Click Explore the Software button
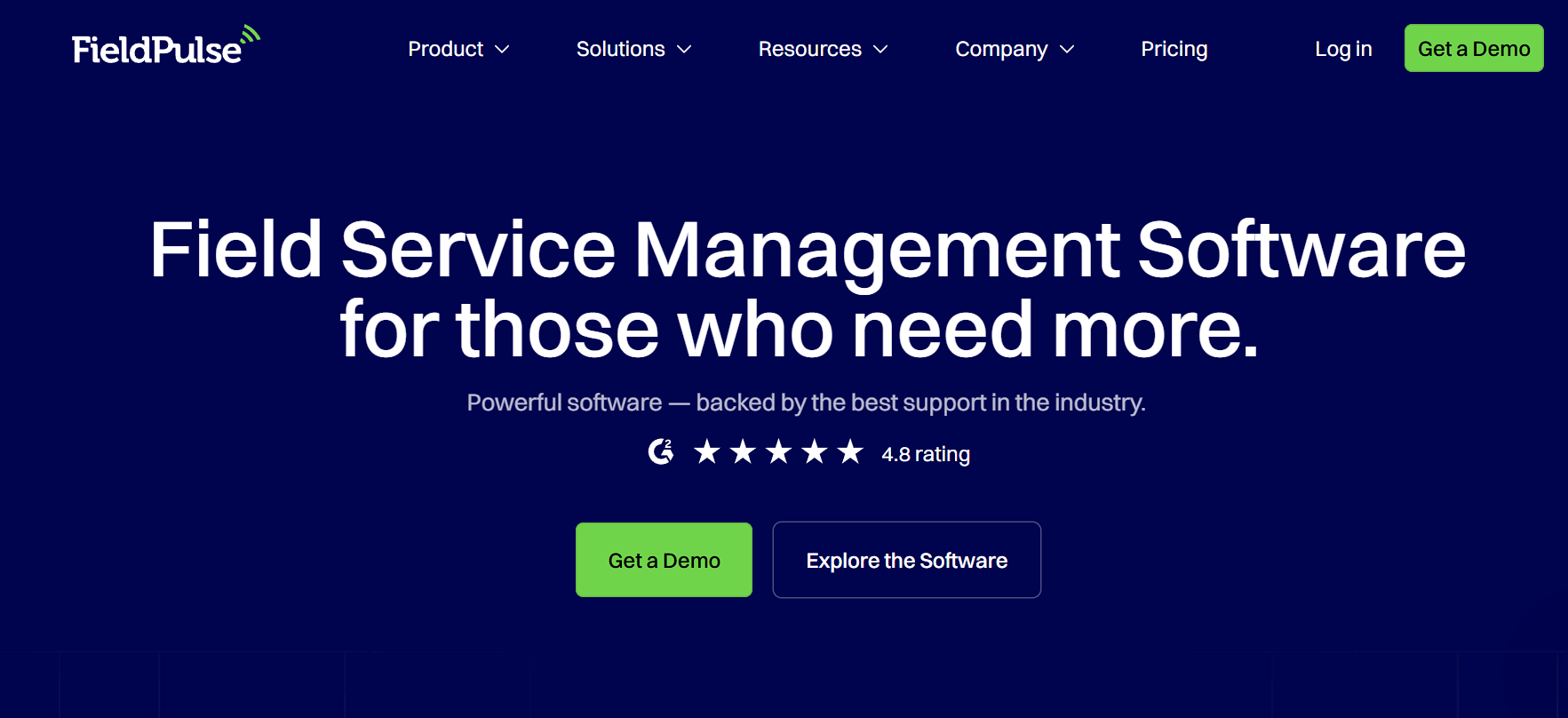Image resolution: width=1568 pixels, height=718 pixels. pyautogui.click(x=907, y=560)
